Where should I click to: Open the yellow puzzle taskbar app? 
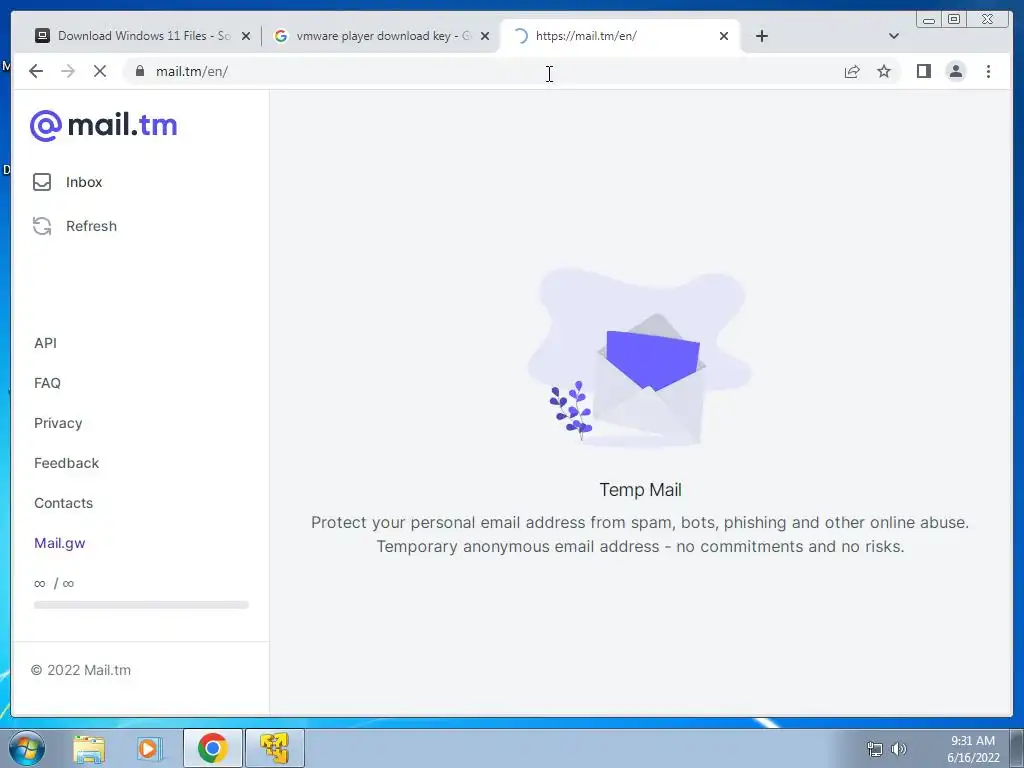(274, 748)
